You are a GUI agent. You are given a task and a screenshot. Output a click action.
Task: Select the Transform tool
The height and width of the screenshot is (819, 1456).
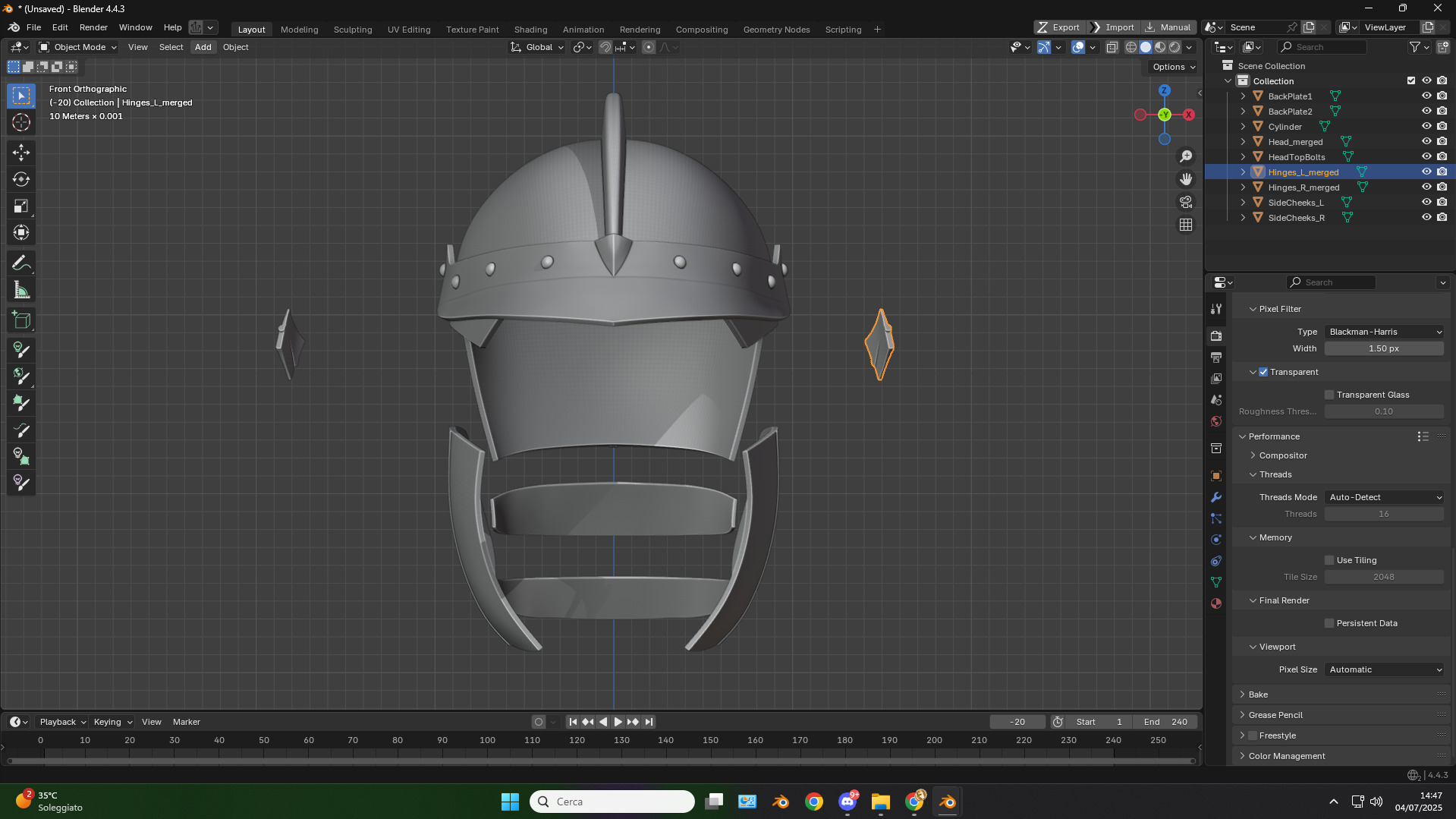(21, 232)
